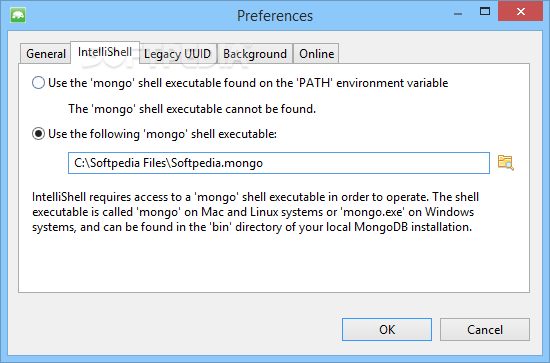The image size is (550, 363).
Task: Click the "Use the 'mongo' shell executable found" label
Action: [248, 83]
